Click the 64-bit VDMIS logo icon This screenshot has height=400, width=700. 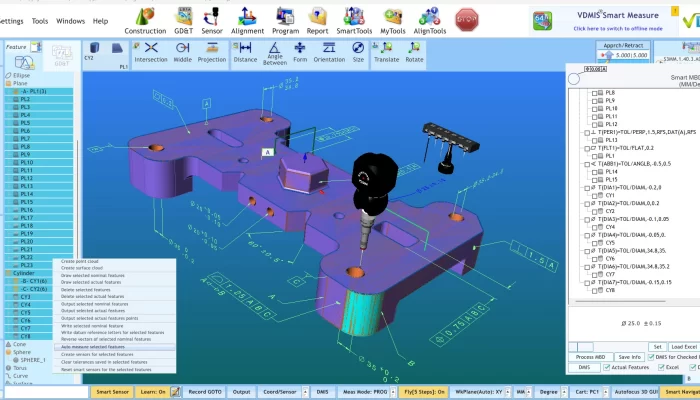[x=542, y=21]
